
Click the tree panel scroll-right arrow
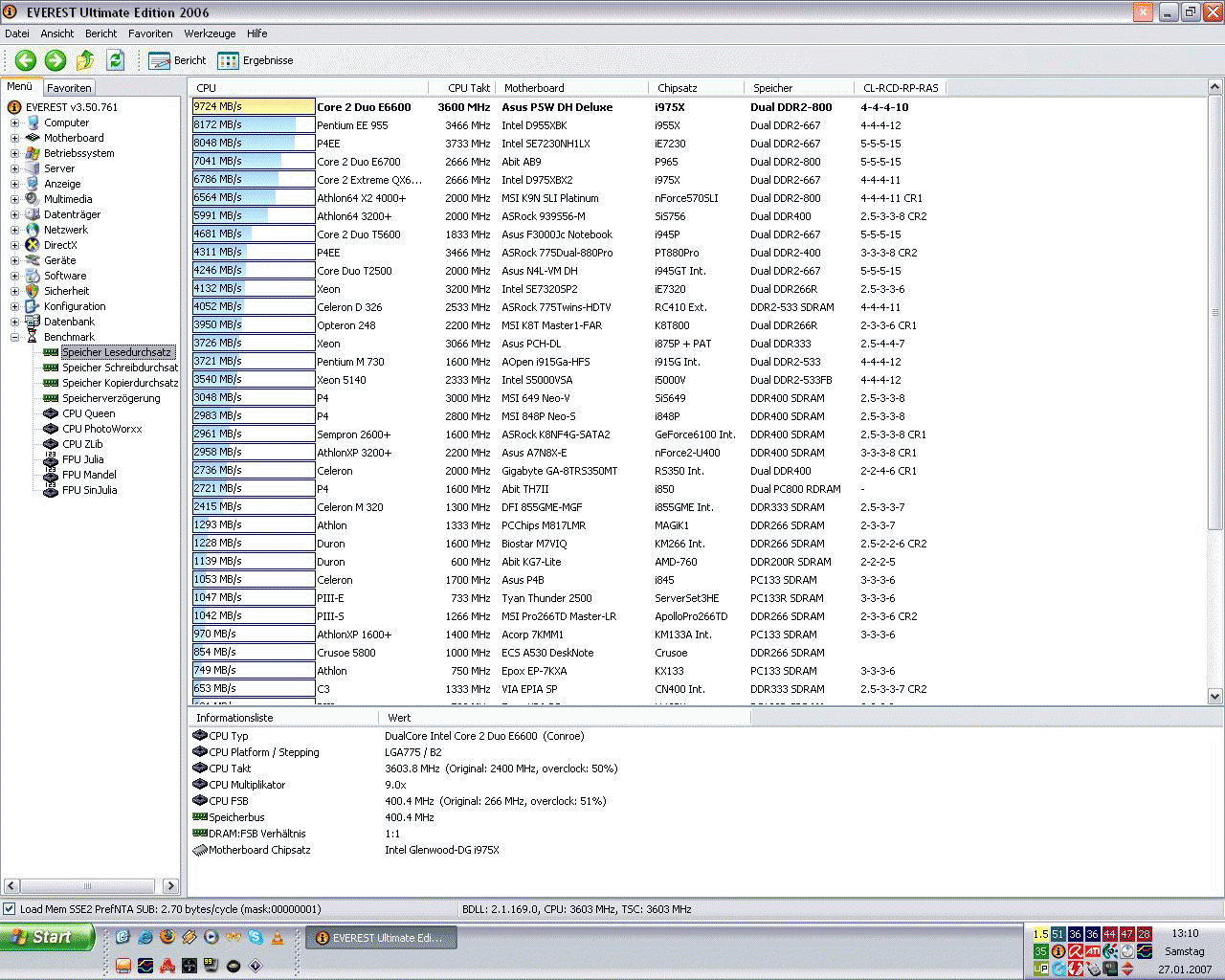(x=170, y=886)
